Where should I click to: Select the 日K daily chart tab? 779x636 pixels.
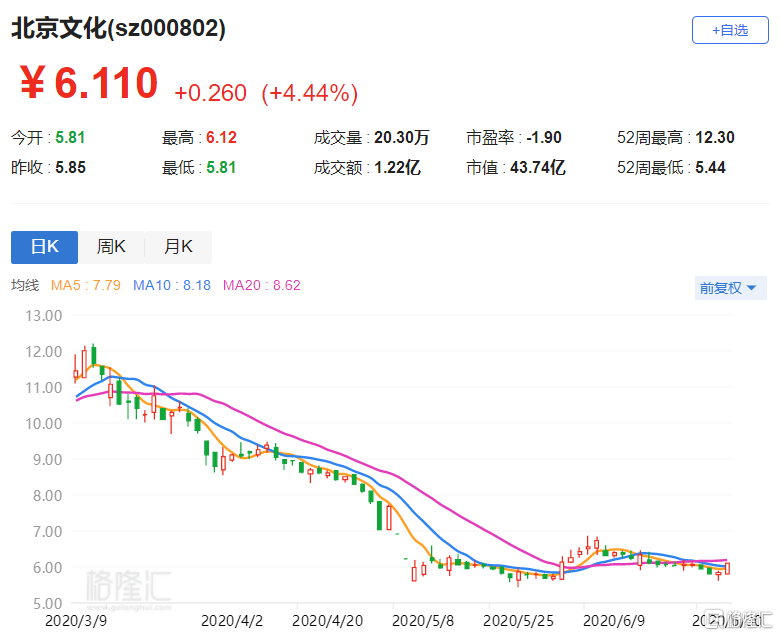coord(44,247)
